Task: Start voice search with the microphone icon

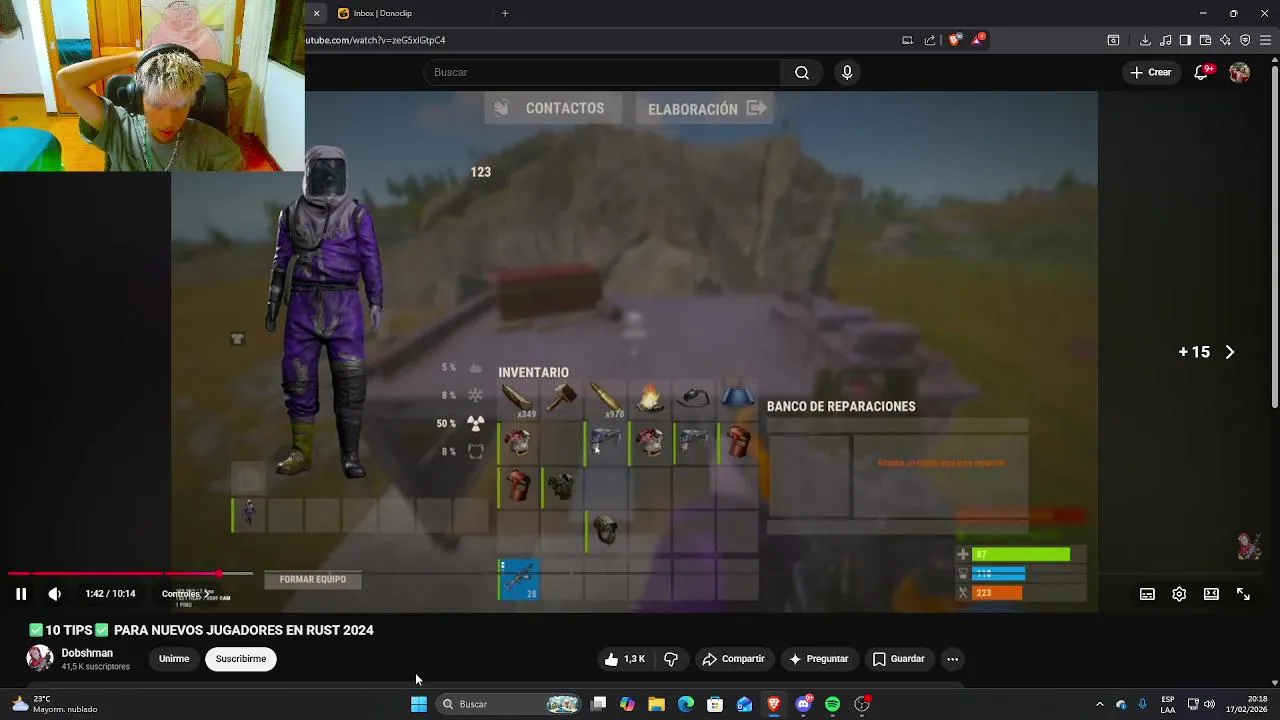Action: click(847, 72)
